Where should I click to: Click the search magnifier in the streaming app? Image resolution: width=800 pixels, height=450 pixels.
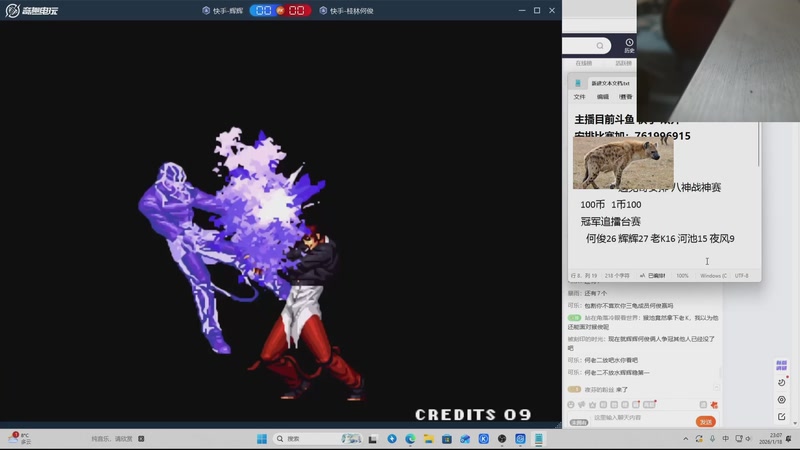(600, 46)
